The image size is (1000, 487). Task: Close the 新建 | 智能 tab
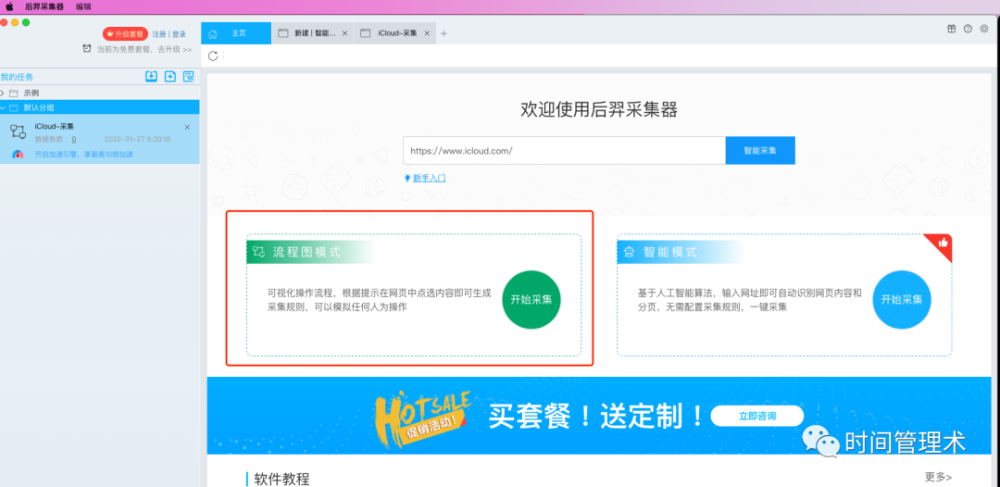coord(344,34)
